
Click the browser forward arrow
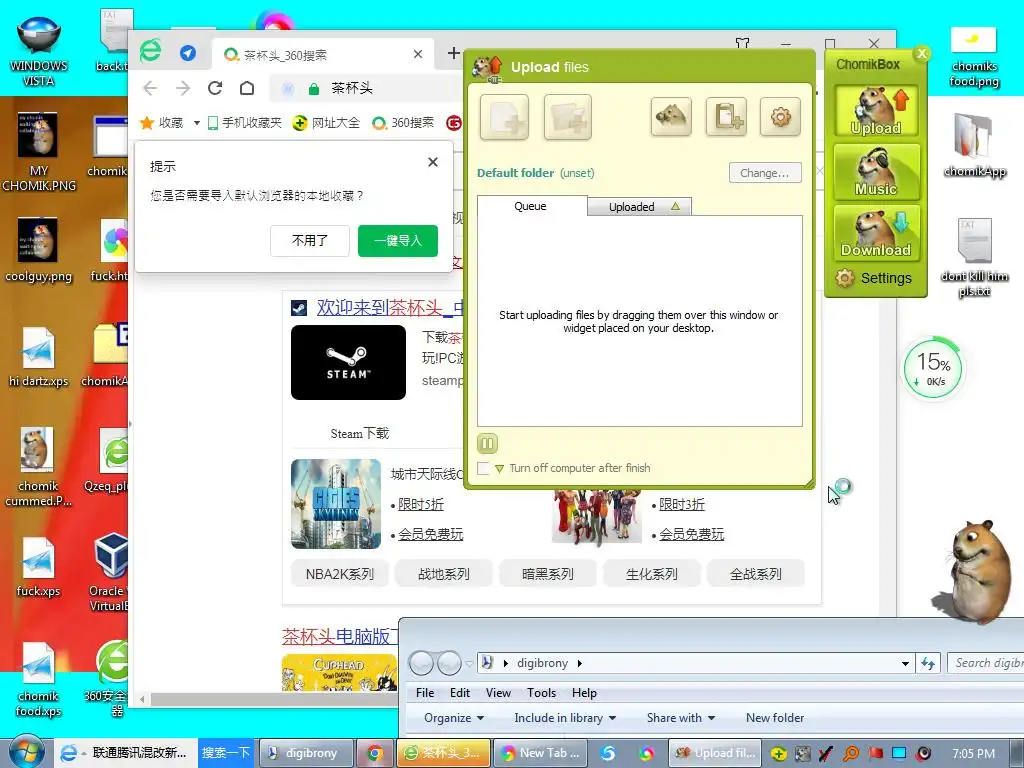[183, 88]
